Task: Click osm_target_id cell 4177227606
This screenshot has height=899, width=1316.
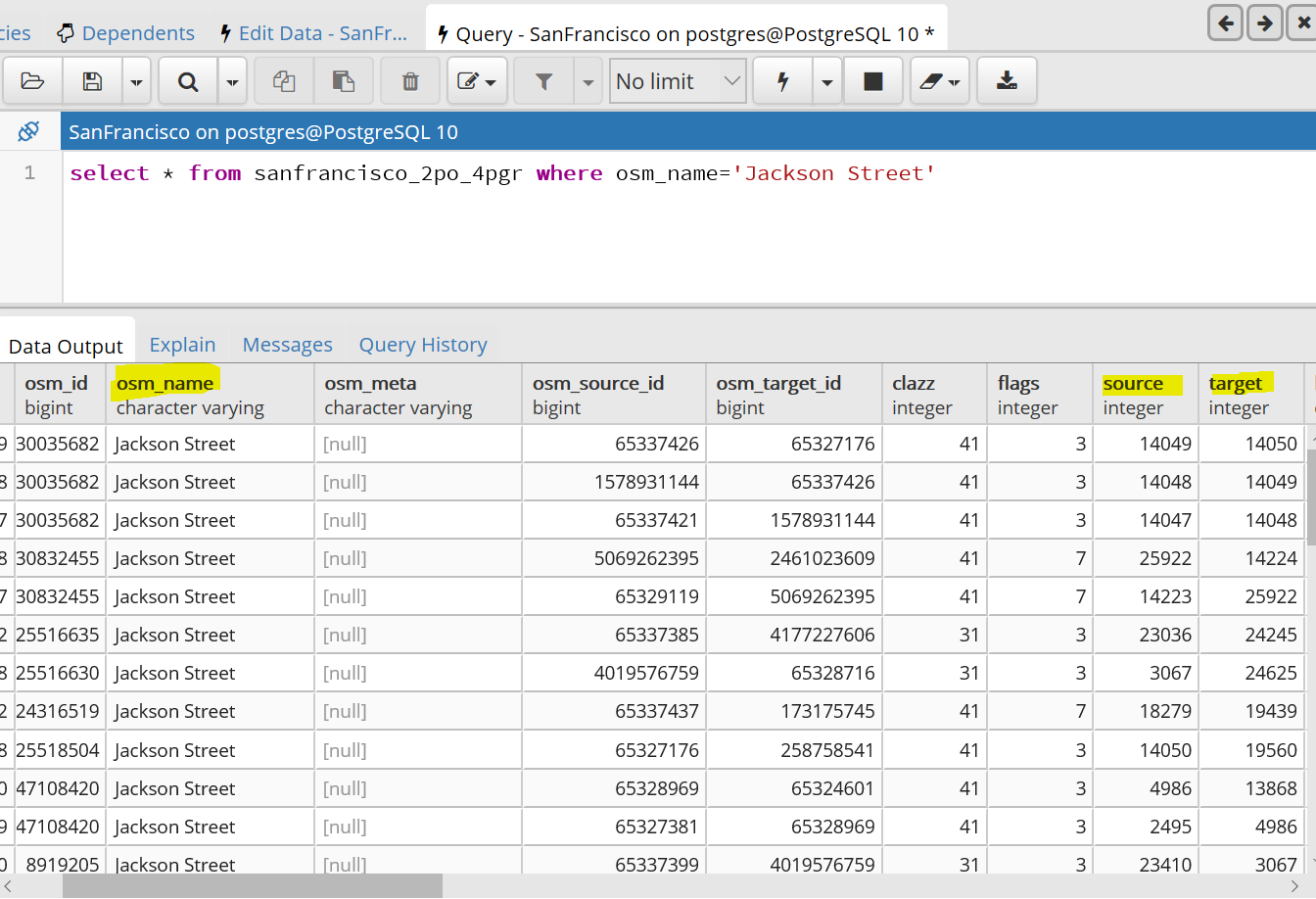Action: [793, 635]
